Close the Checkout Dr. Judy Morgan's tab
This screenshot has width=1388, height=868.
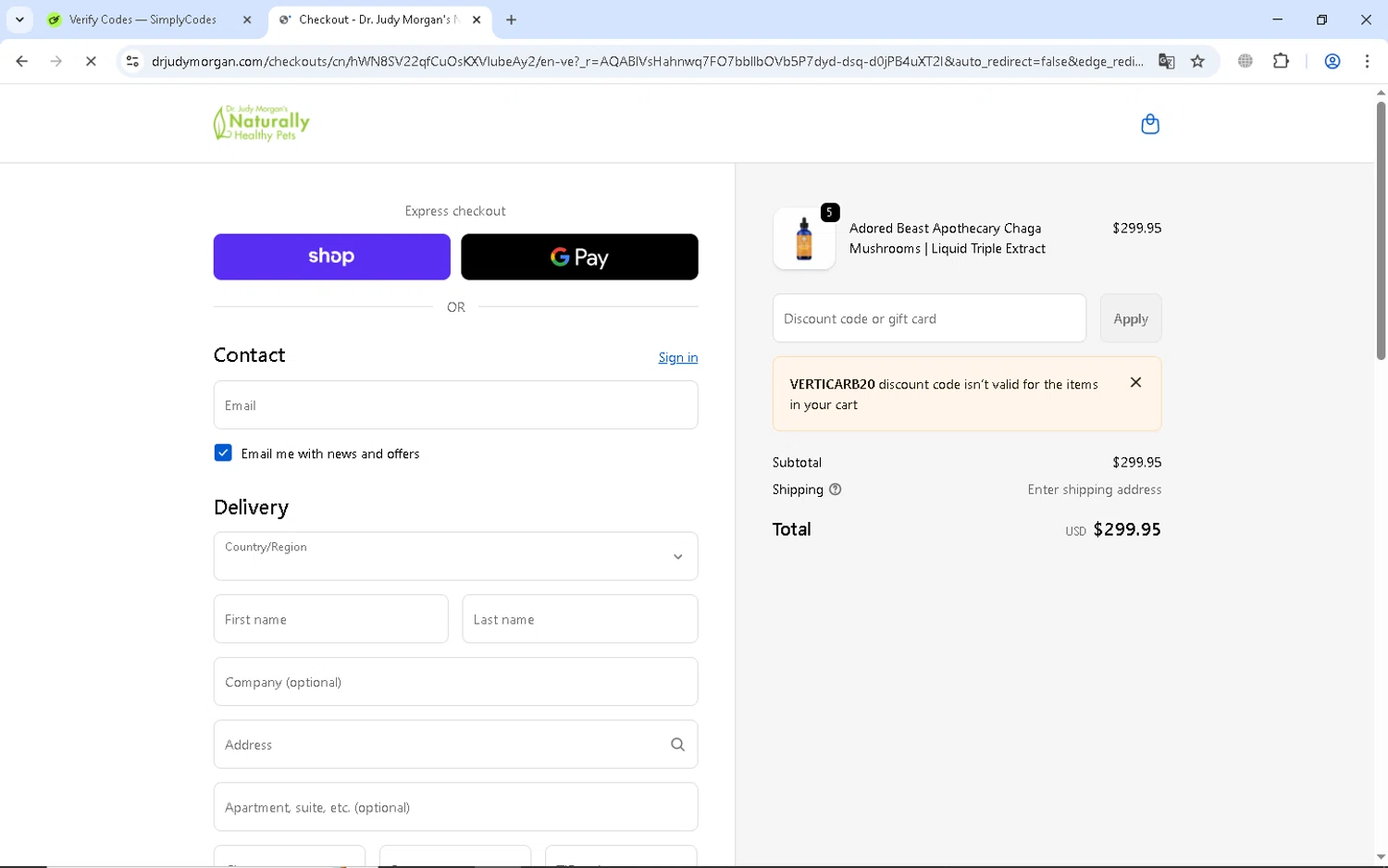(x=477, y=19)
